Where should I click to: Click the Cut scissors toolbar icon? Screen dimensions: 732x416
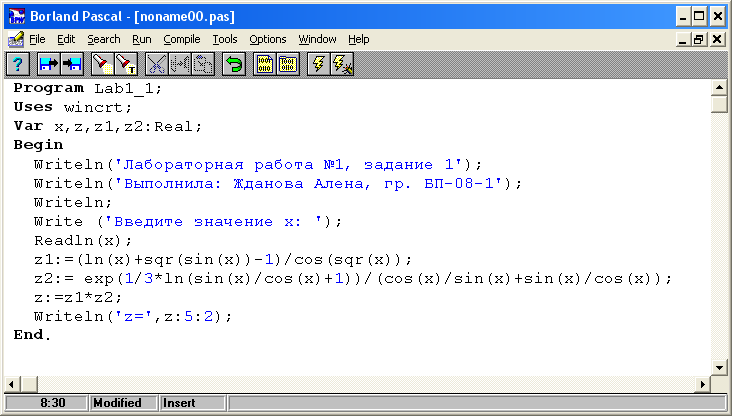[x=156, y=64]
